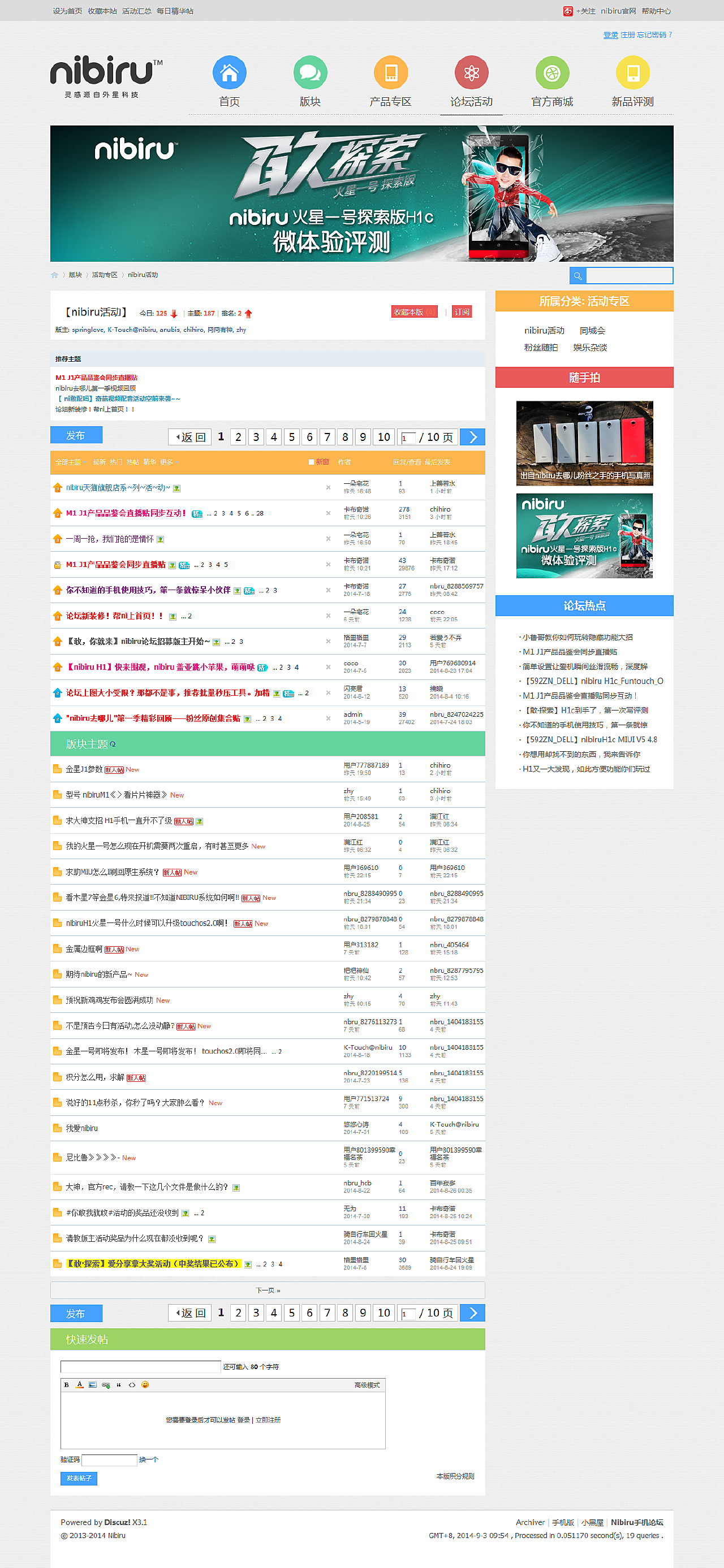Click the lock icon beside M1 J1产品品鉴会同步直播贴

(x=57, y=565)
